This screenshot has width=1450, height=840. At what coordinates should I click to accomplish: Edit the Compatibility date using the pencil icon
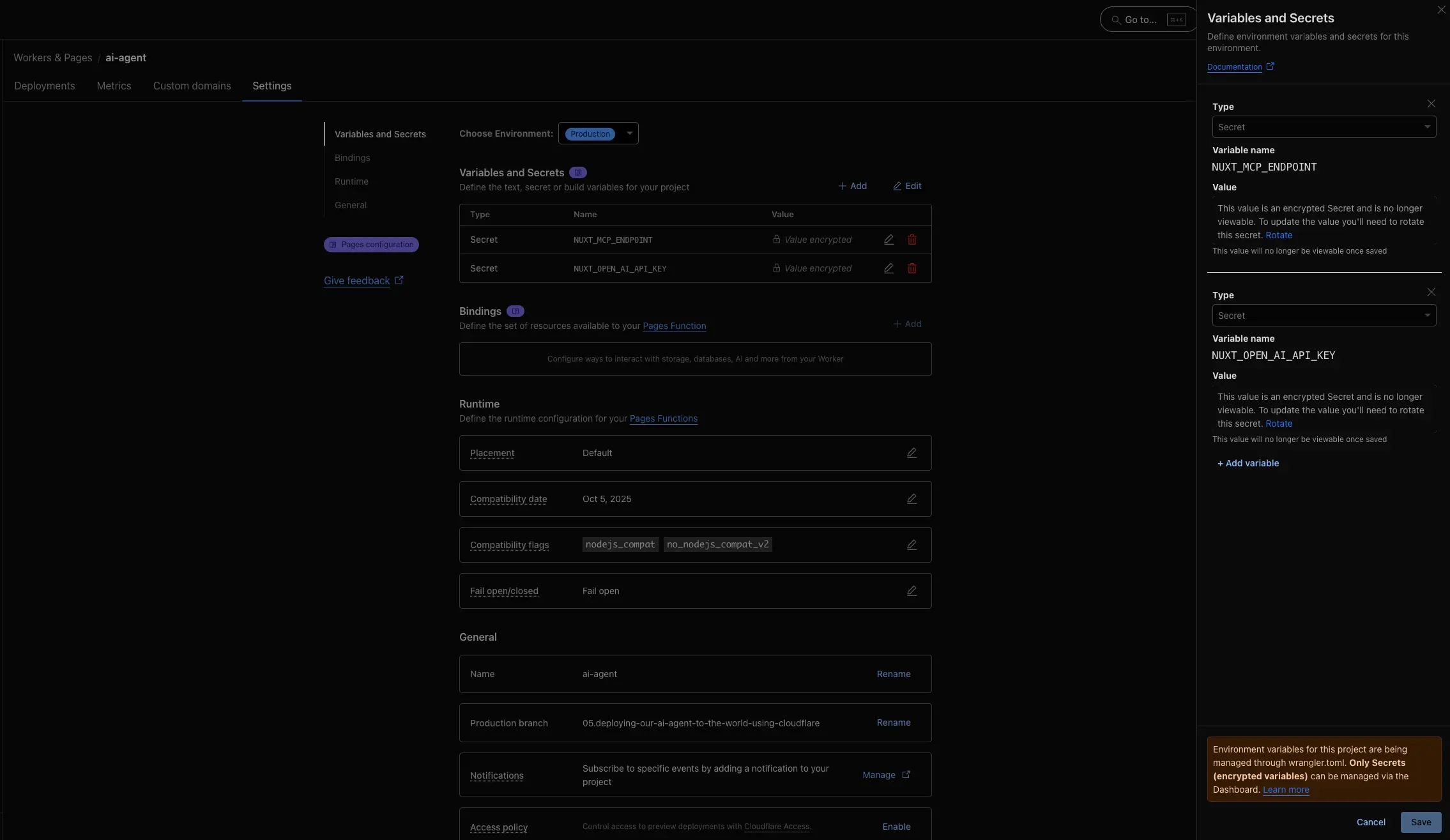click(x=912, y=498)
